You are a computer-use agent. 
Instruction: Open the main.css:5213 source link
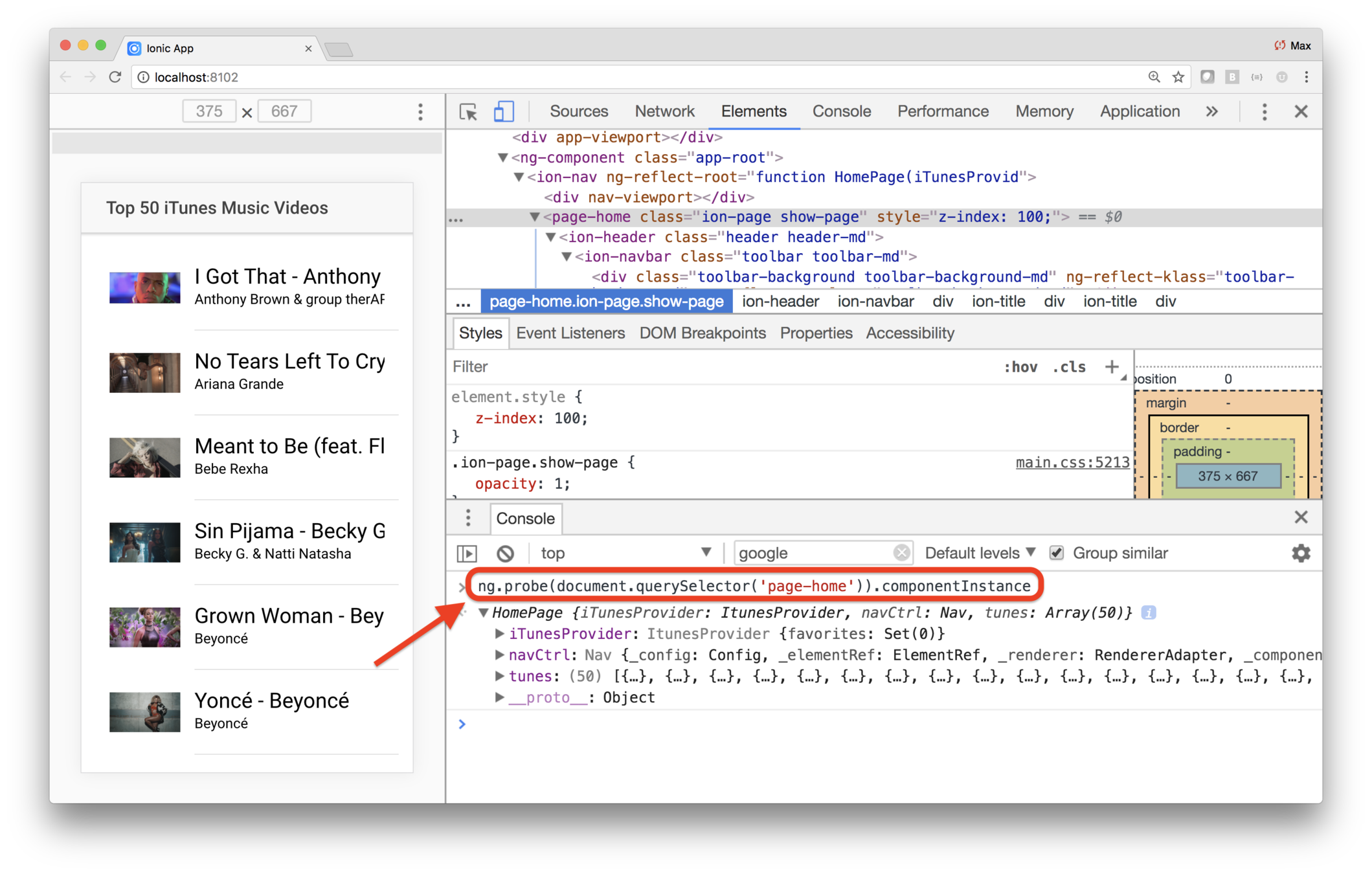[1072, 462]
